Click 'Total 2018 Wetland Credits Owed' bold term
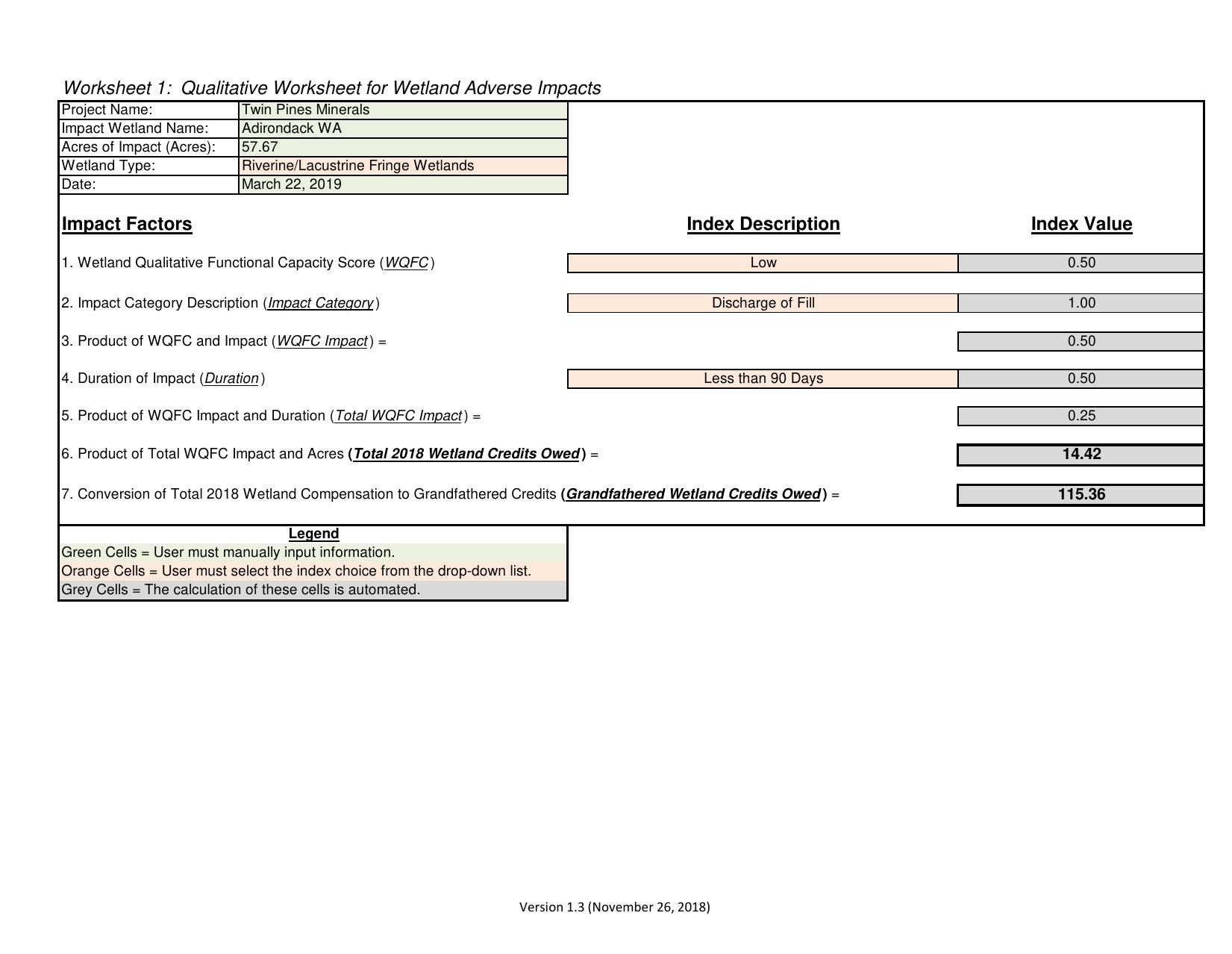Screen dimensions: 1232x954 click(466, 454)
